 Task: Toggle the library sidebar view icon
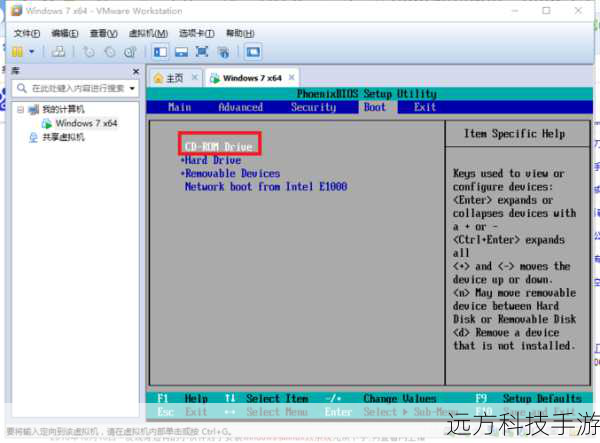coord(160,52)
